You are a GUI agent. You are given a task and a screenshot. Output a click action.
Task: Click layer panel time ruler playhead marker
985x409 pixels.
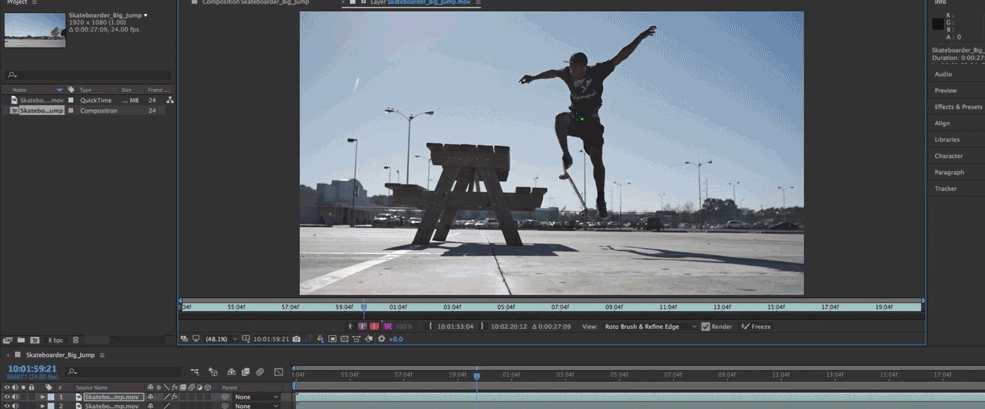click(364, 307)
